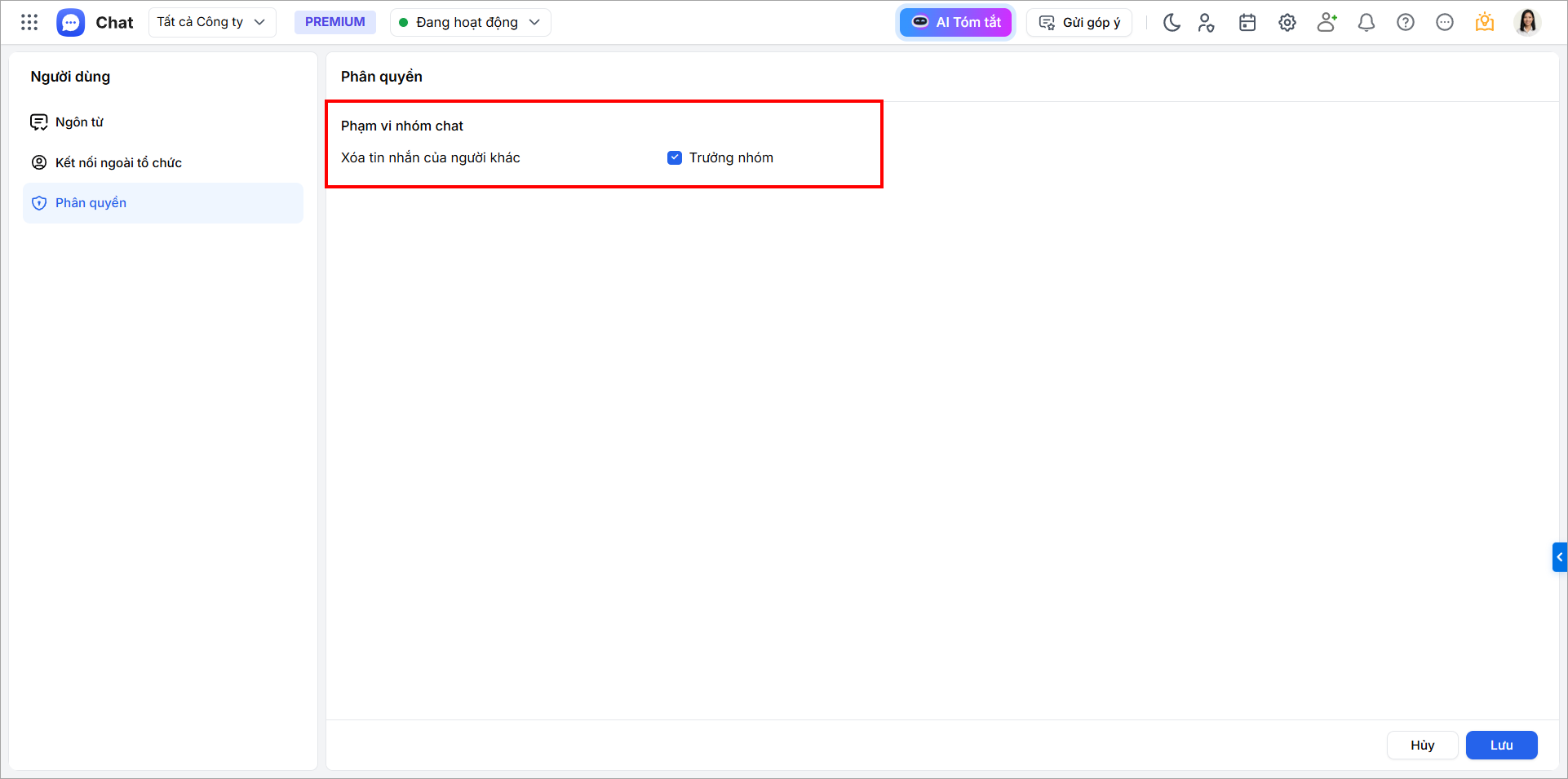Open help question mark icon

[x=1406, y=22]
